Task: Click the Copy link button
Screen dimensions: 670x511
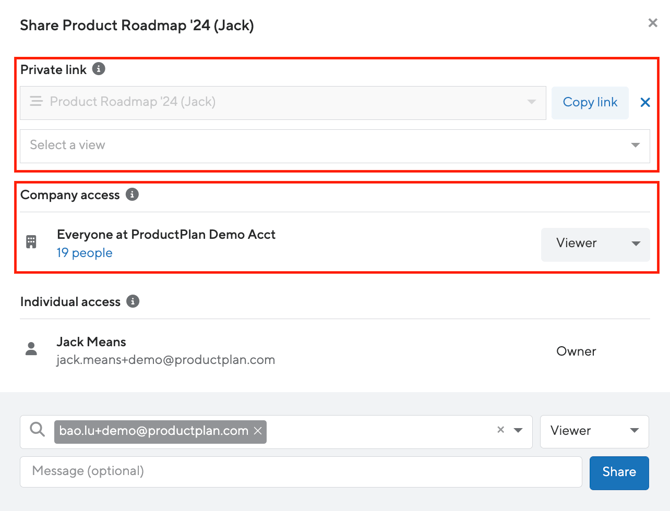Action: [589, 102]
